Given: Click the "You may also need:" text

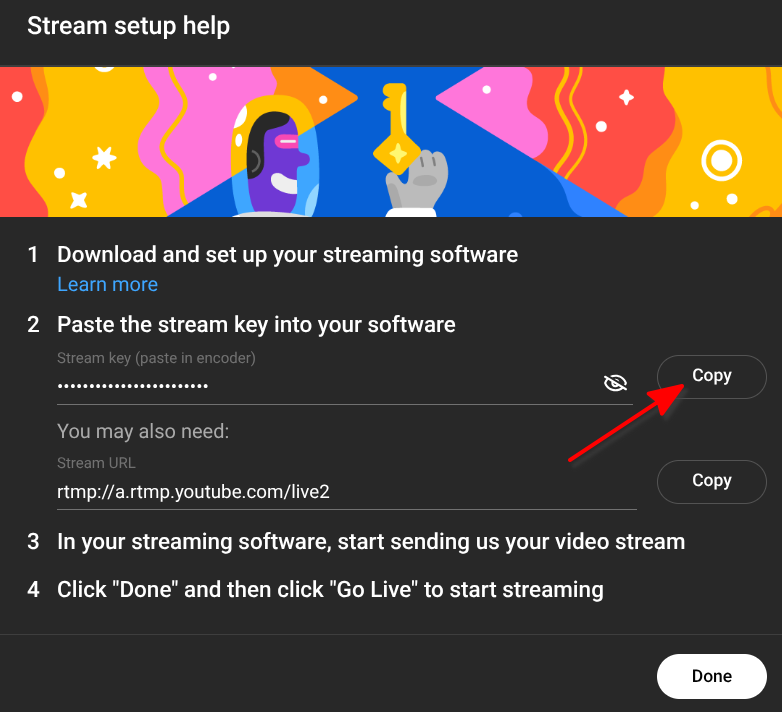Looking at the screenshot, I should [x=143, y=432].
